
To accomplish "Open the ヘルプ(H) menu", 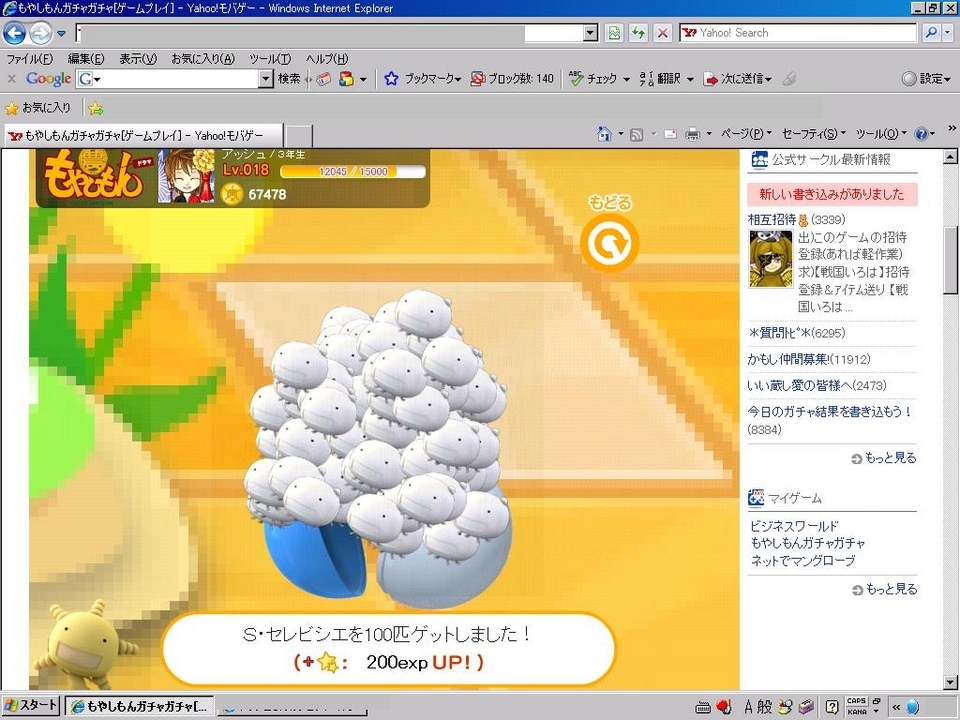I will pos(327,59).
